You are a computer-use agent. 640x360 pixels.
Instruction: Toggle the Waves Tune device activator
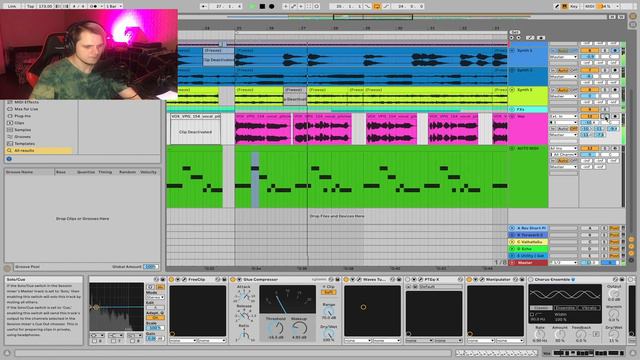pos(346,280)
